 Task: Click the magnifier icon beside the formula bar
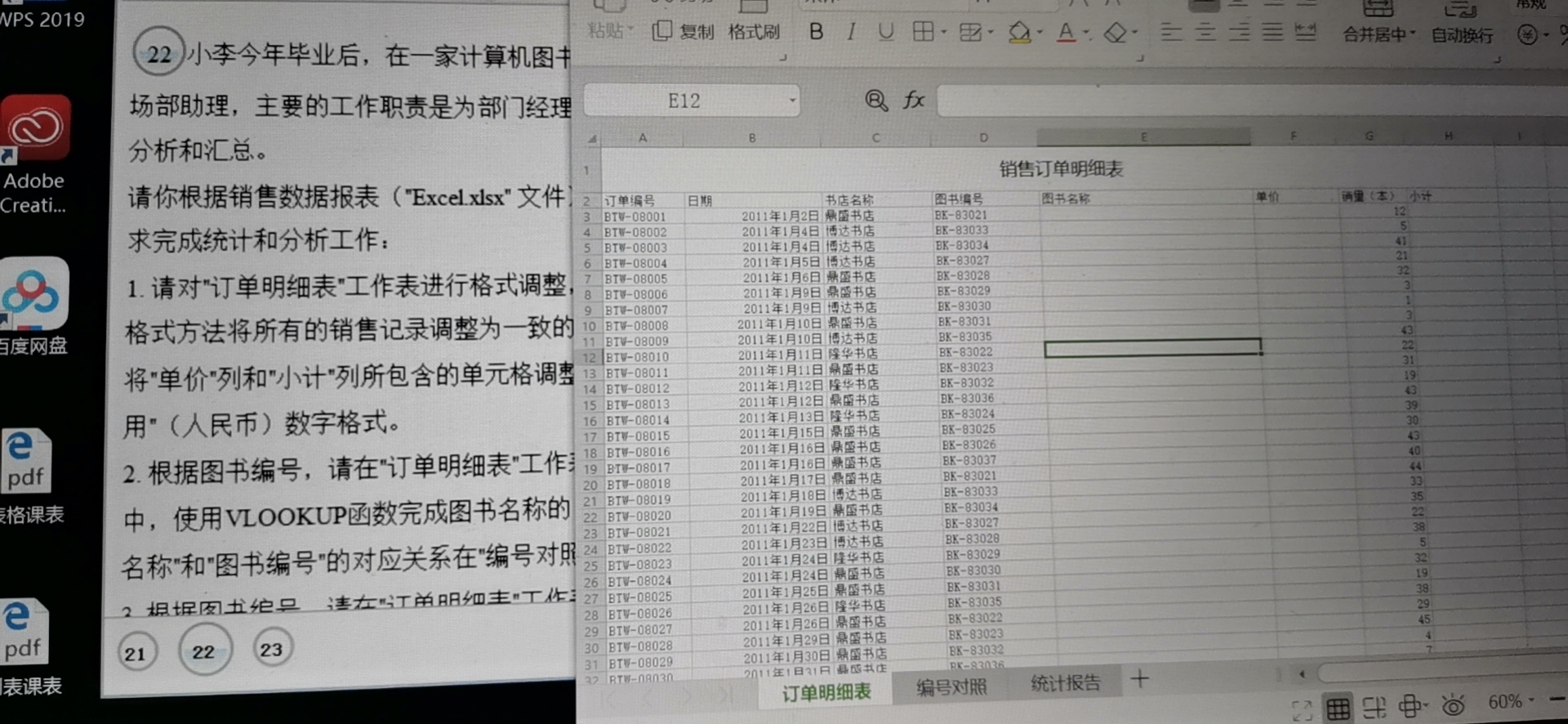(875, 100)
